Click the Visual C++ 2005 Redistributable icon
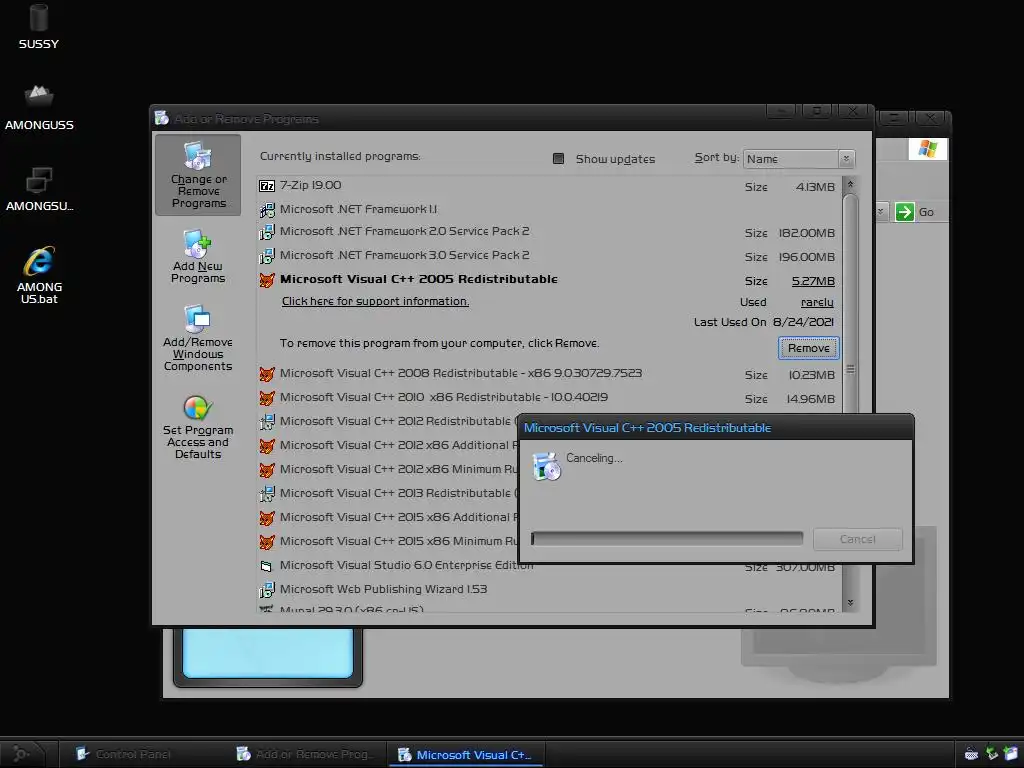 [266, 280]
